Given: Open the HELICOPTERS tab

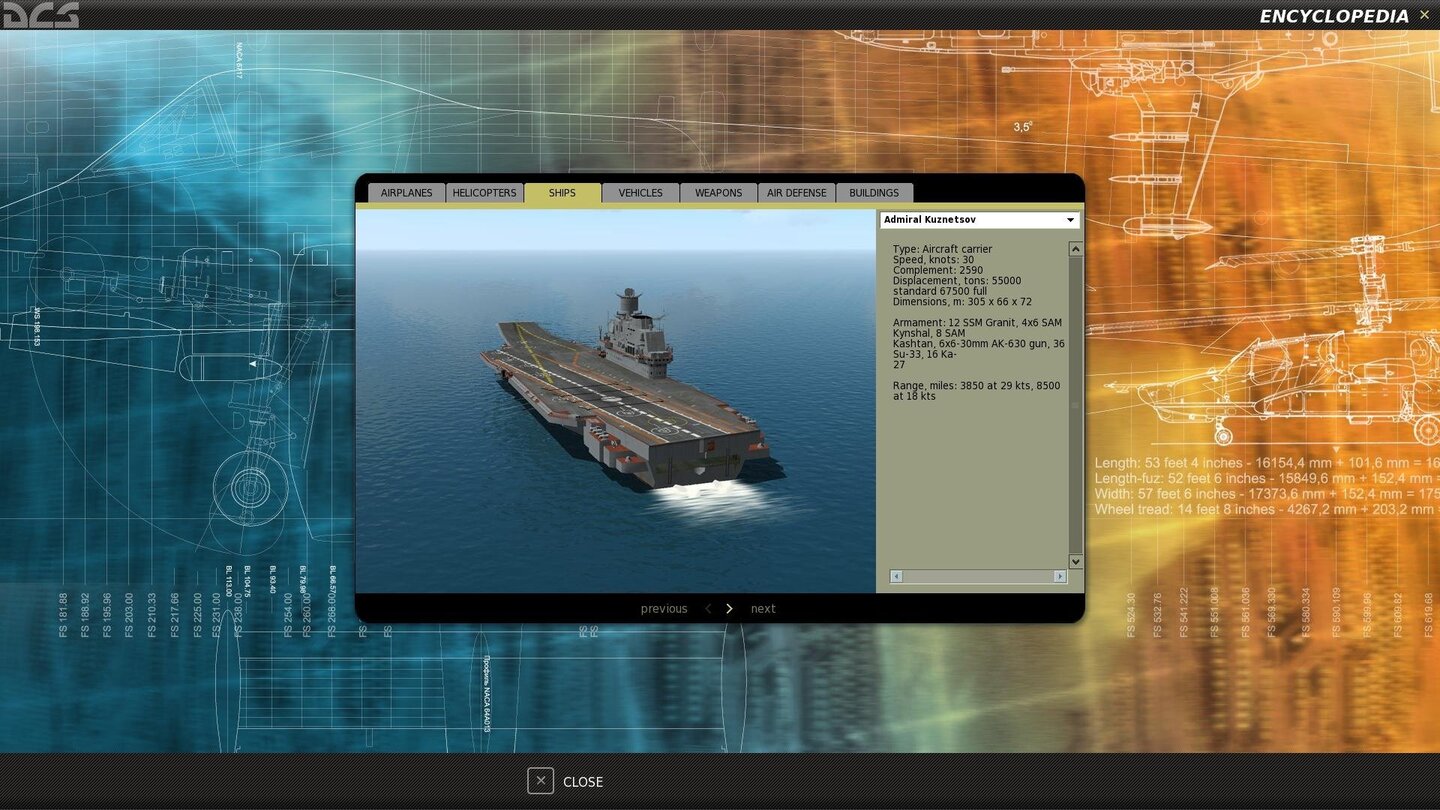Looking at the screenshot, I should tap(484, 193).
